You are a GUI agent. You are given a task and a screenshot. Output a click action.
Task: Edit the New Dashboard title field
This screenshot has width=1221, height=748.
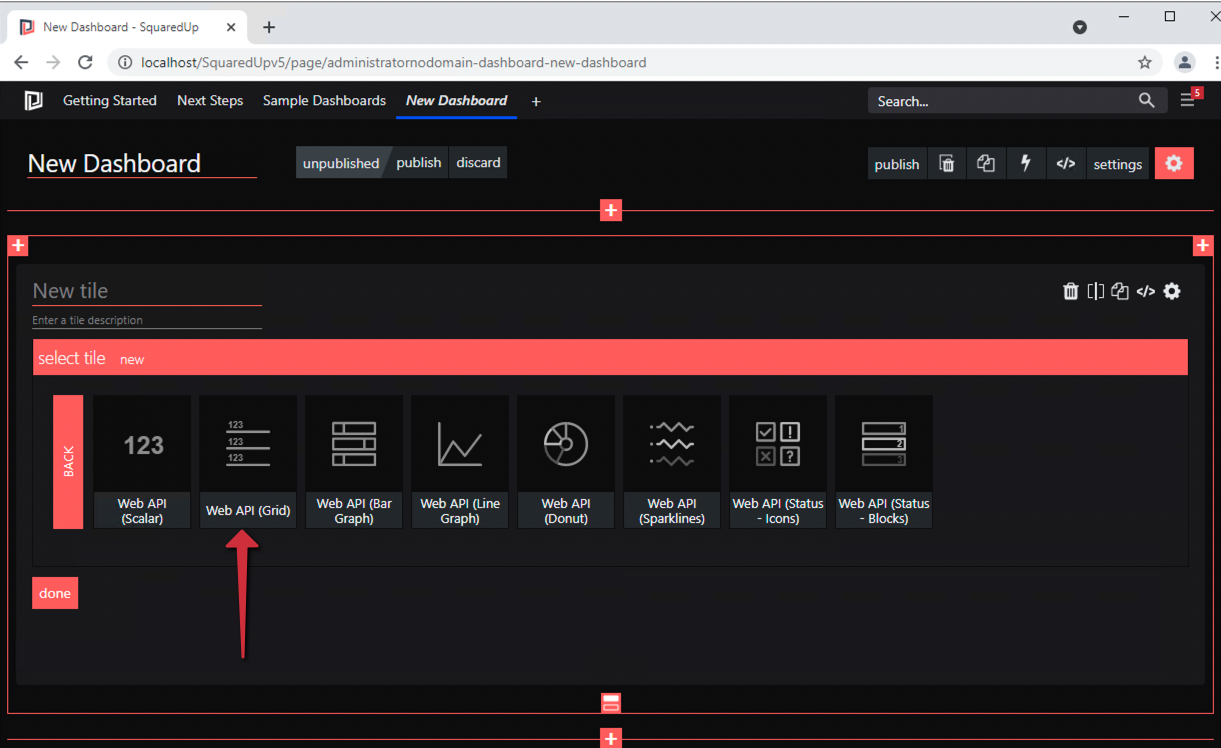[142, 163]
